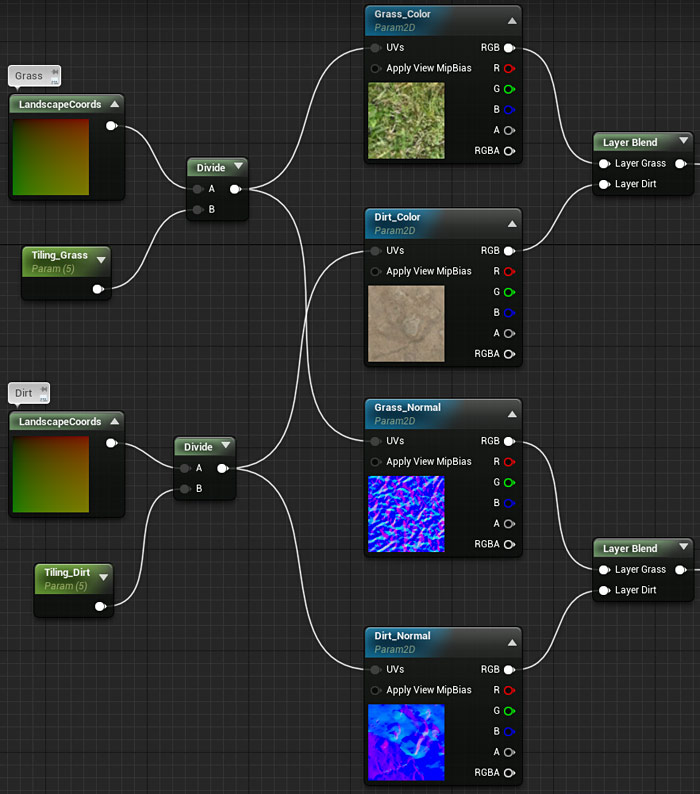700x794 pixels.
Task: Toggle Apply View MipBias pin on Dirt_Normal
Action: (x=375, y=690)
